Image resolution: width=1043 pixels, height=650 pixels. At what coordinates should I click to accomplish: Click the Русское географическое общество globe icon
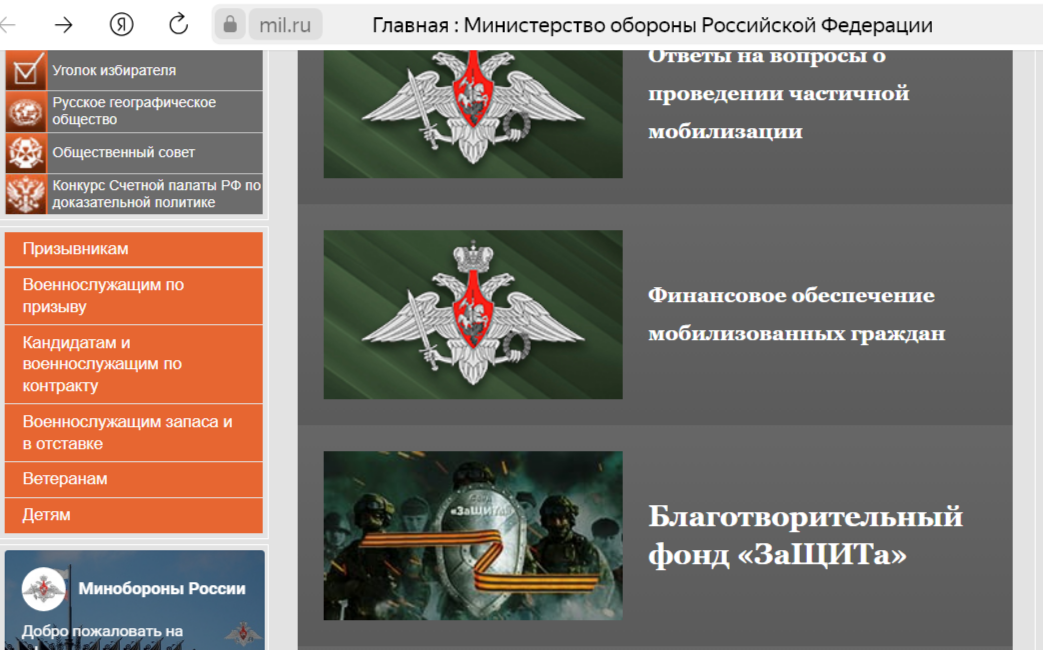[x=26, y=112]
